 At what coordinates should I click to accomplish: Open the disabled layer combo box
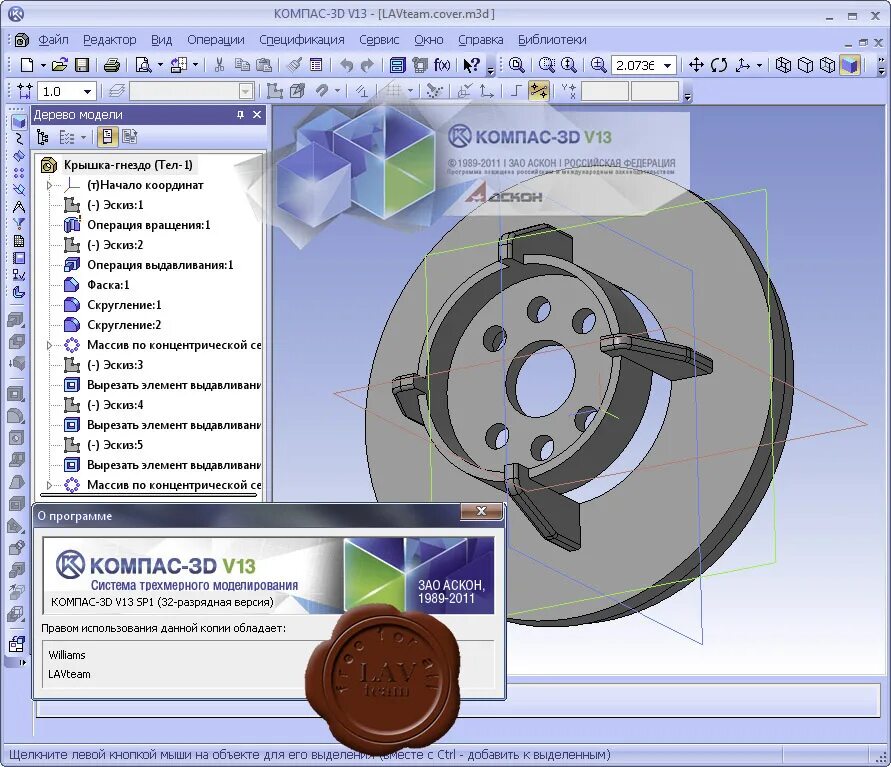191,91
